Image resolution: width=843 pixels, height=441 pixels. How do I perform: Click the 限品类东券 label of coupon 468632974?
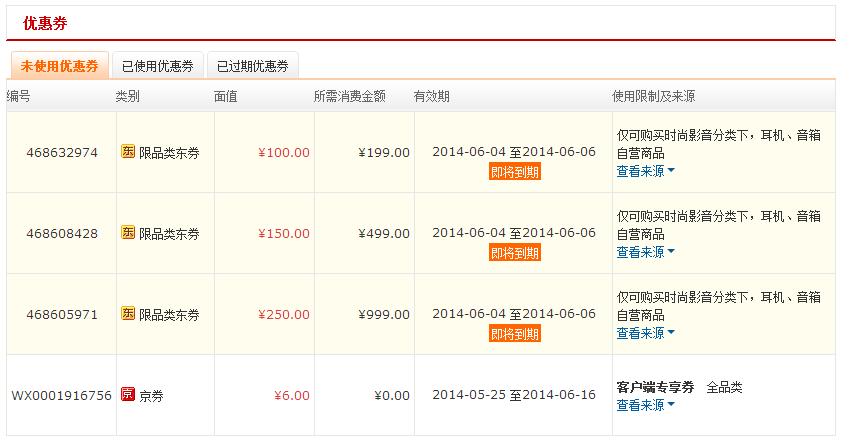click(x=169, y=153)
